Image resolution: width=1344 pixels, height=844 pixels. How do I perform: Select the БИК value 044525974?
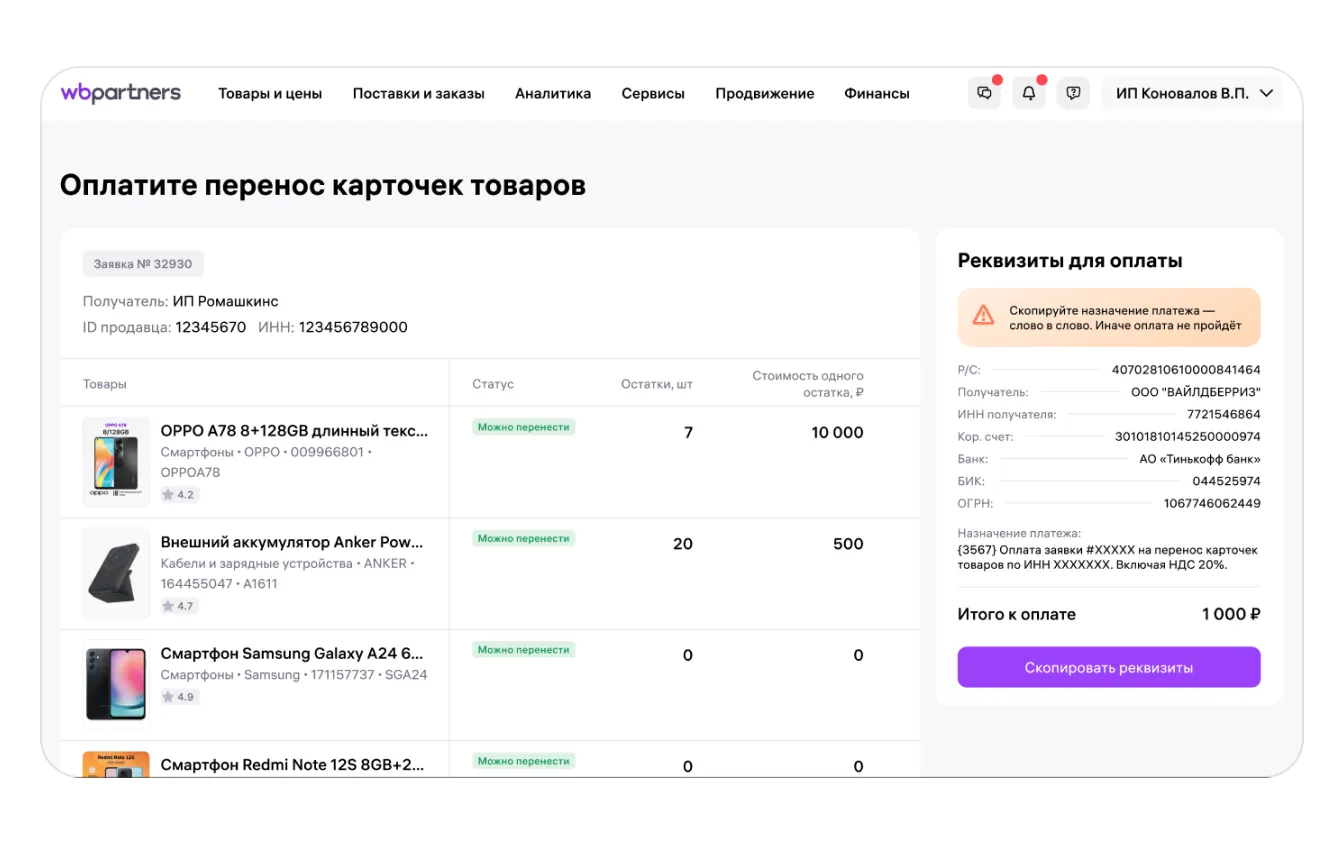point(1226,481)
